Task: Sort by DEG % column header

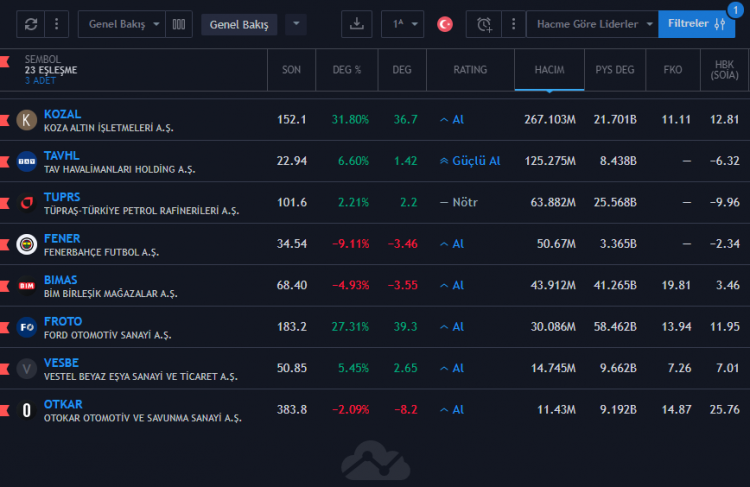Action: pyautogui.click(x=347, y=70)
